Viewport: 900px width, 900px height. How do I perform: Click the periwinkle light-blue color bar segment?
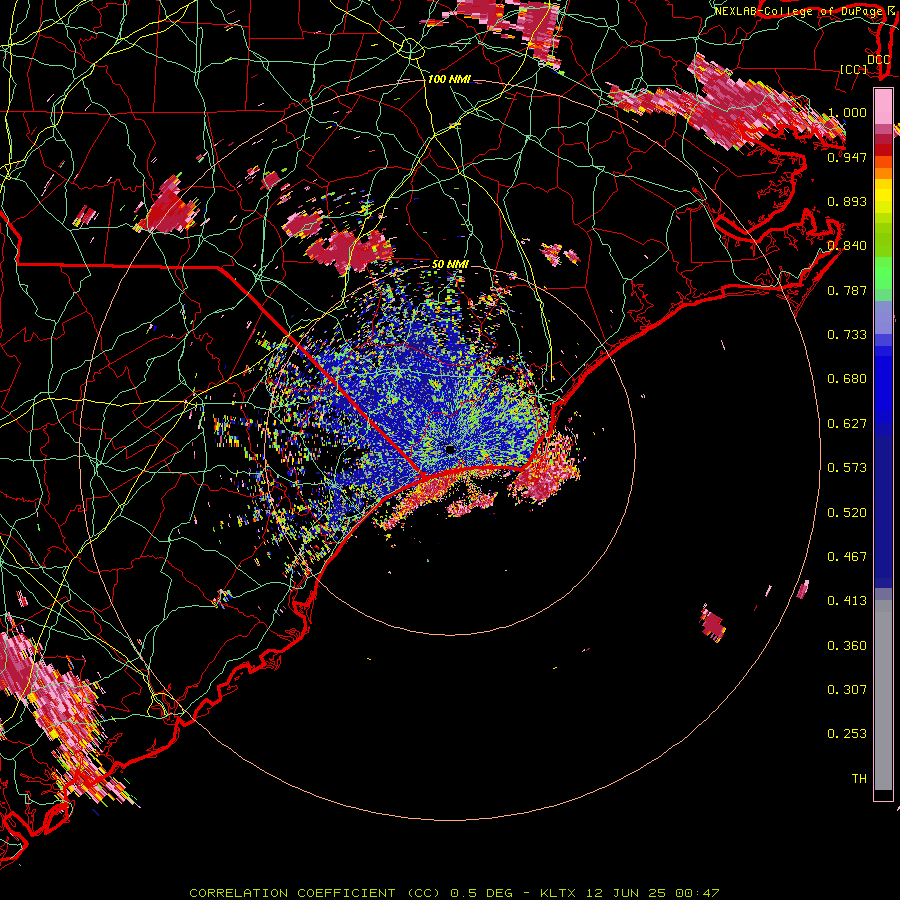(883, 317)
